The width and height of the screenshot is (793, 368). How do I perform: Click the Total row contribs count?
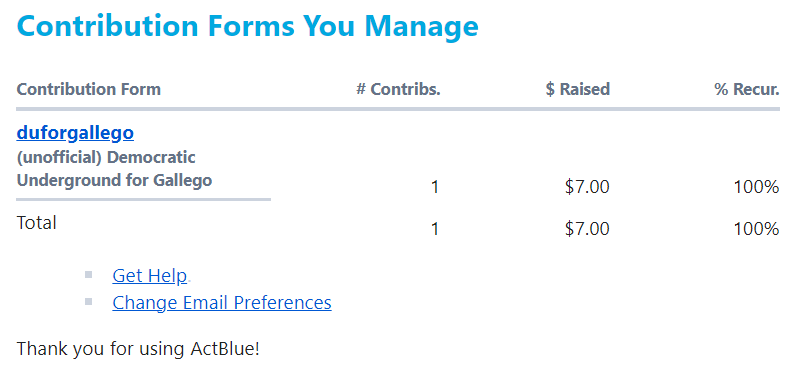click(434, 229)
